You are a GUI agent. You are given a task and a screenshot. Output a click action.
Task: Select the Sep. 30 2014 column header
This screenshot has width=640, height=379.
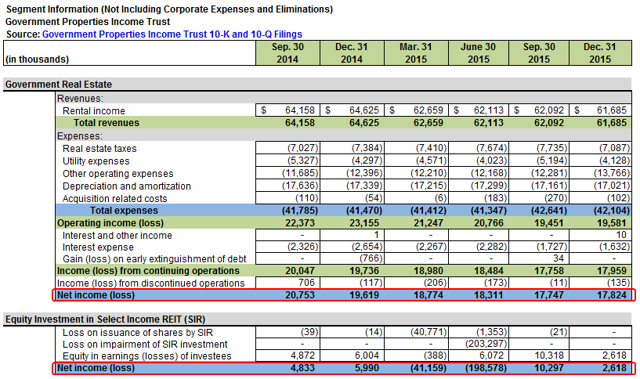(288, 53)
